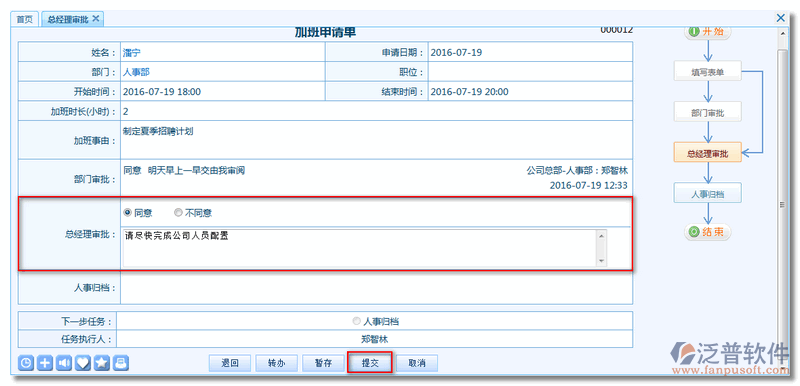The width and height of the screenshot is (800, 386).
Task: Close the 总经理审批 tab with its X
Action: tap(95, 19)
